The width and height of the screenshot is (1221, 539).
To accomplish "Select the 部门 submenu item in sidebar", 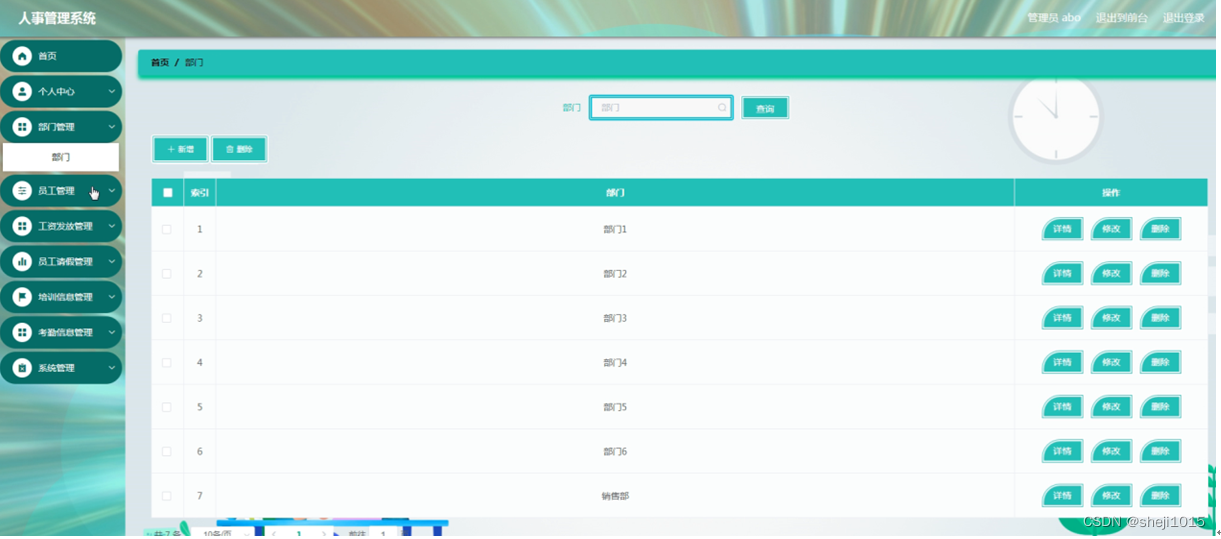I will click(61, 157).
